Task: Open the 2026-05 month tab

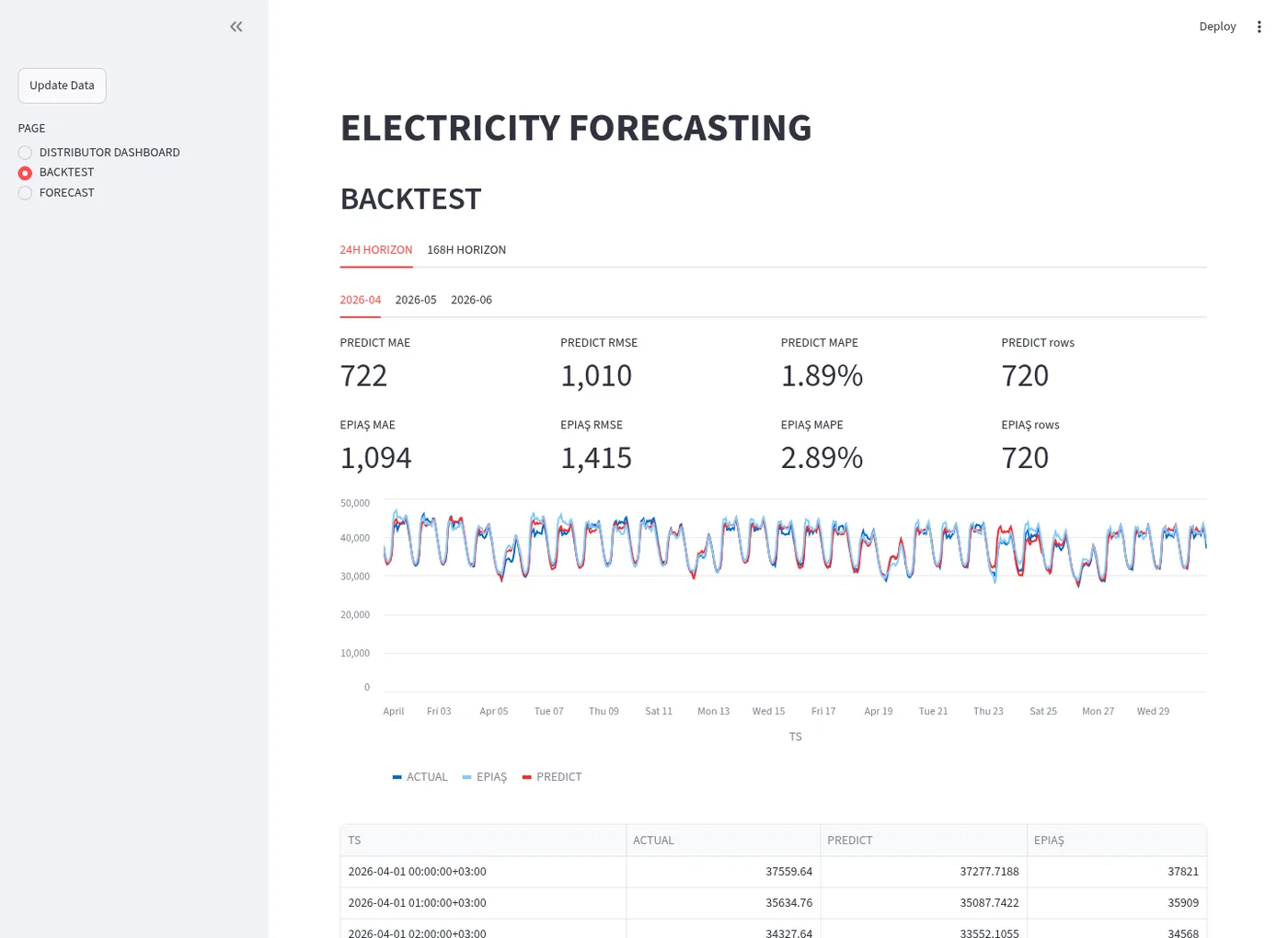Action: point(416,300)
